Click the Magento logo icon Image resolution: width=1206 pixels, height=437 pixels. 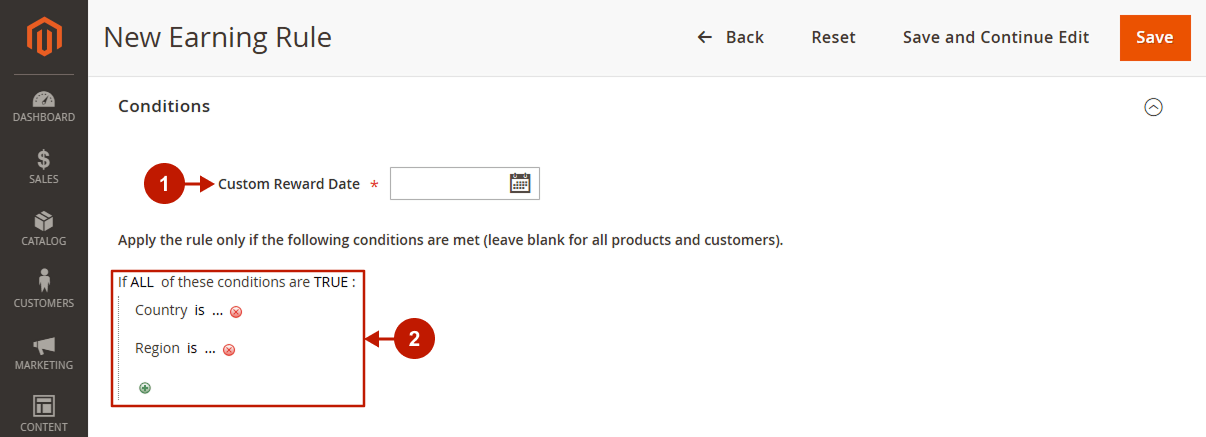44,38
